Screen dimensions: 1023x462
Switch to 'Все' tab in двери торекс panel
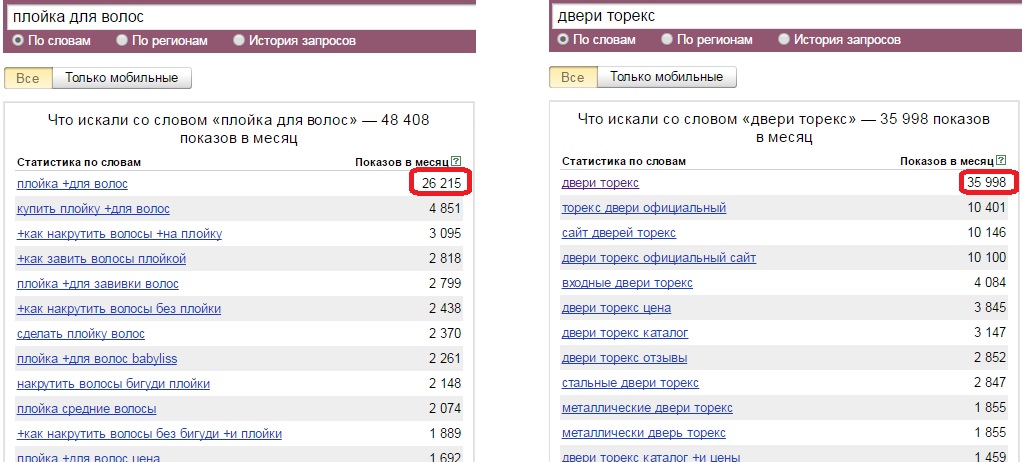coord(573,77)
